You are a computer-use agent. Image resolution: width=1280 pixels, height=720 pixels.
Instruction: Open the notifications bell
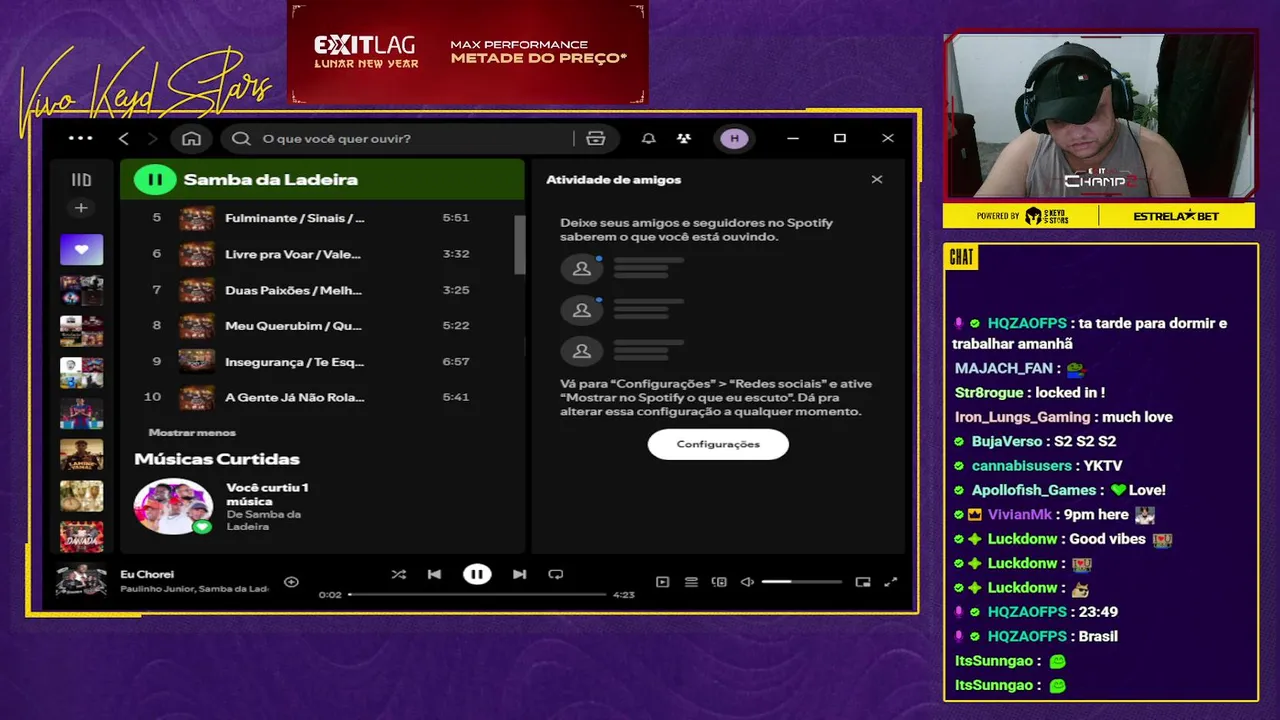point(649,139)
